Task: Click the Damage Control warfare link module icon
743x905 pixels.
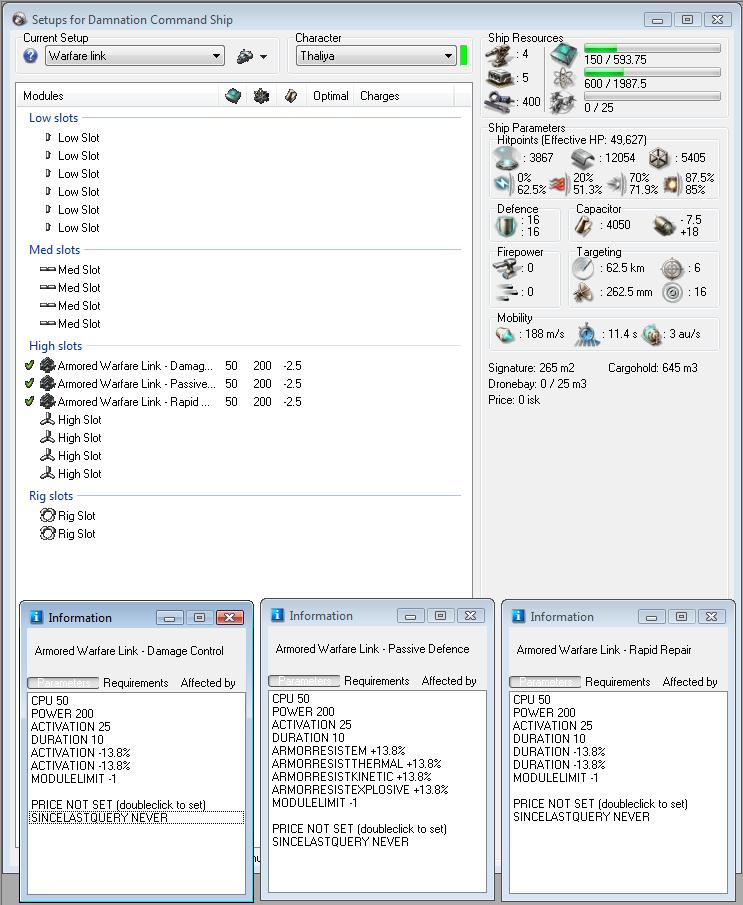Action: [x=47, y=365]
